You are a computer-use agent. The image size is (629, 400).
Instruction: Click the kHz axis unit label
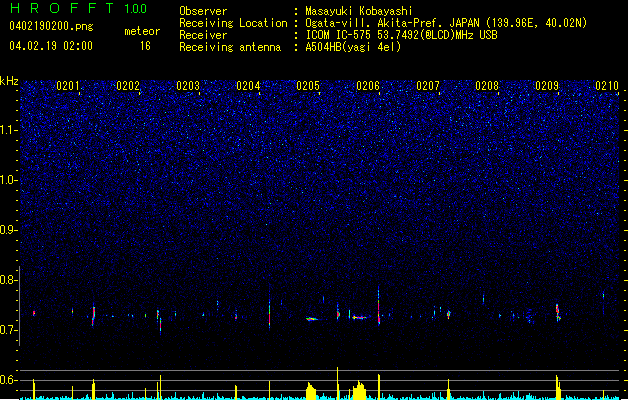(x=9, y=81)
